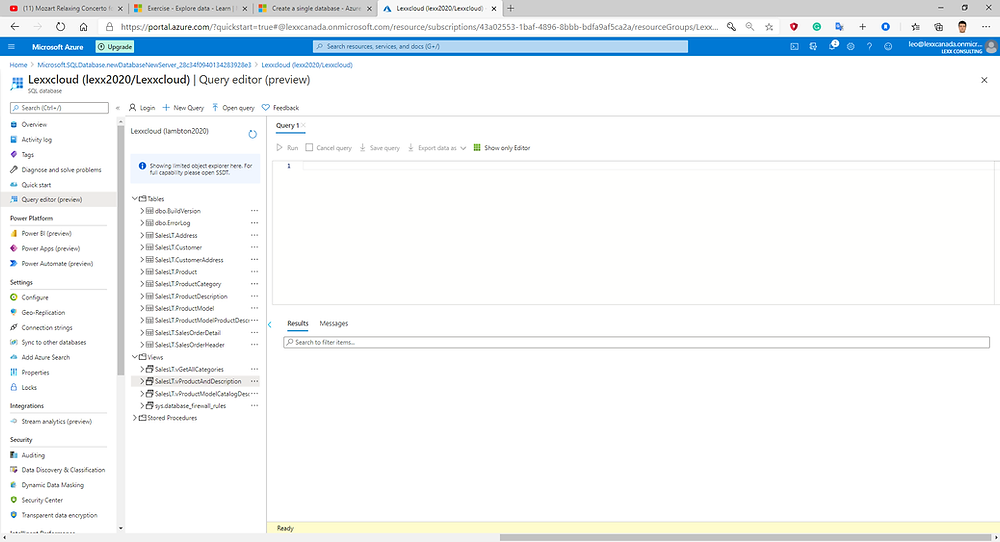1000x542 pixels.
Task: Switch to the Results tab
Action: point(297,323)
